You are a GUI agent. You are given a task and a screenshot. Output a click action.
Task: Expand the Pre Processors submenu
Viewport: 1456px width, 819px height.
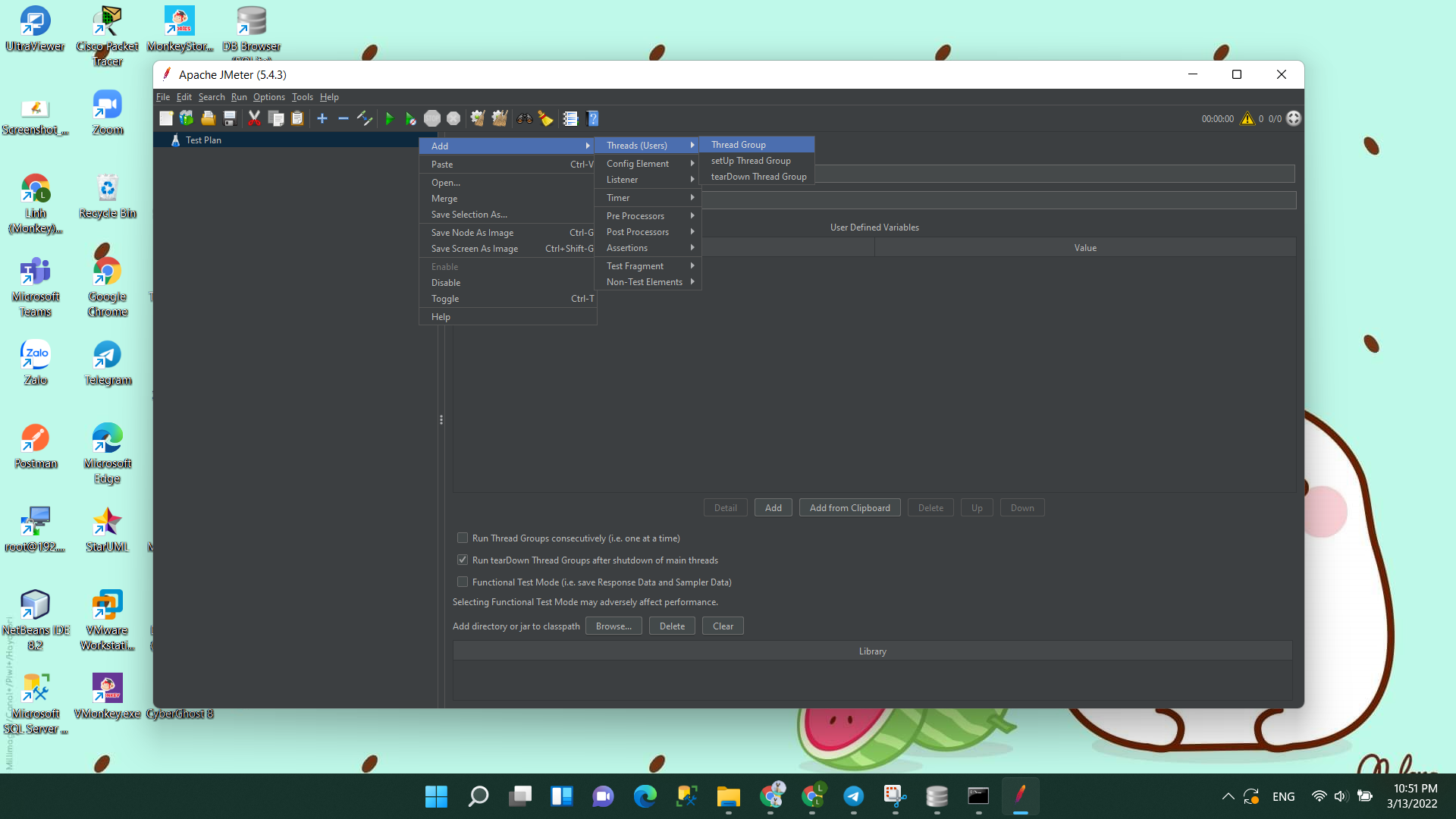[648, 215]
